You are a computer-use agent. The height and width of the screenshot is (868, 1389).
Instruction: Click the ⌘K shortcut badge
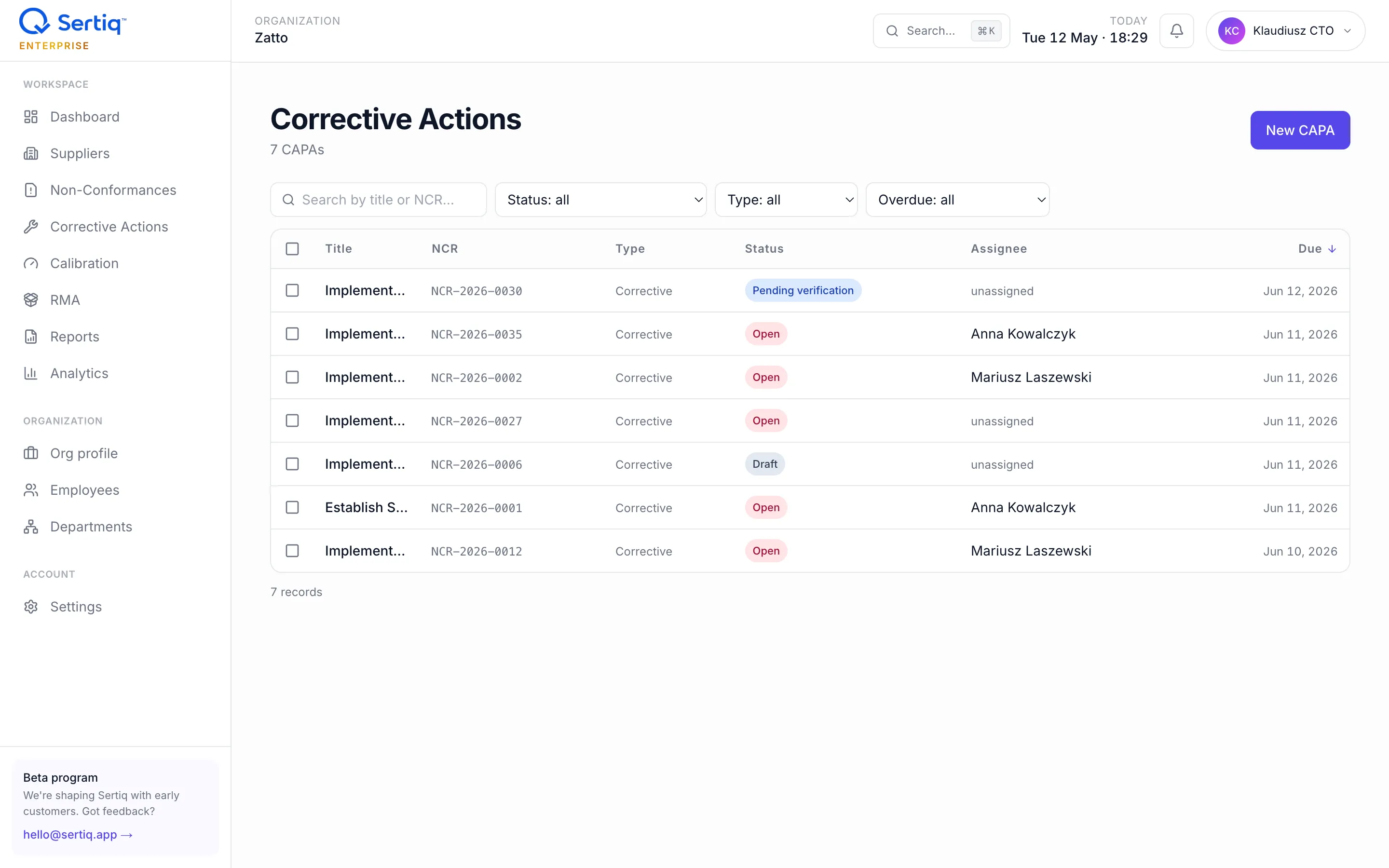(986, 31)
